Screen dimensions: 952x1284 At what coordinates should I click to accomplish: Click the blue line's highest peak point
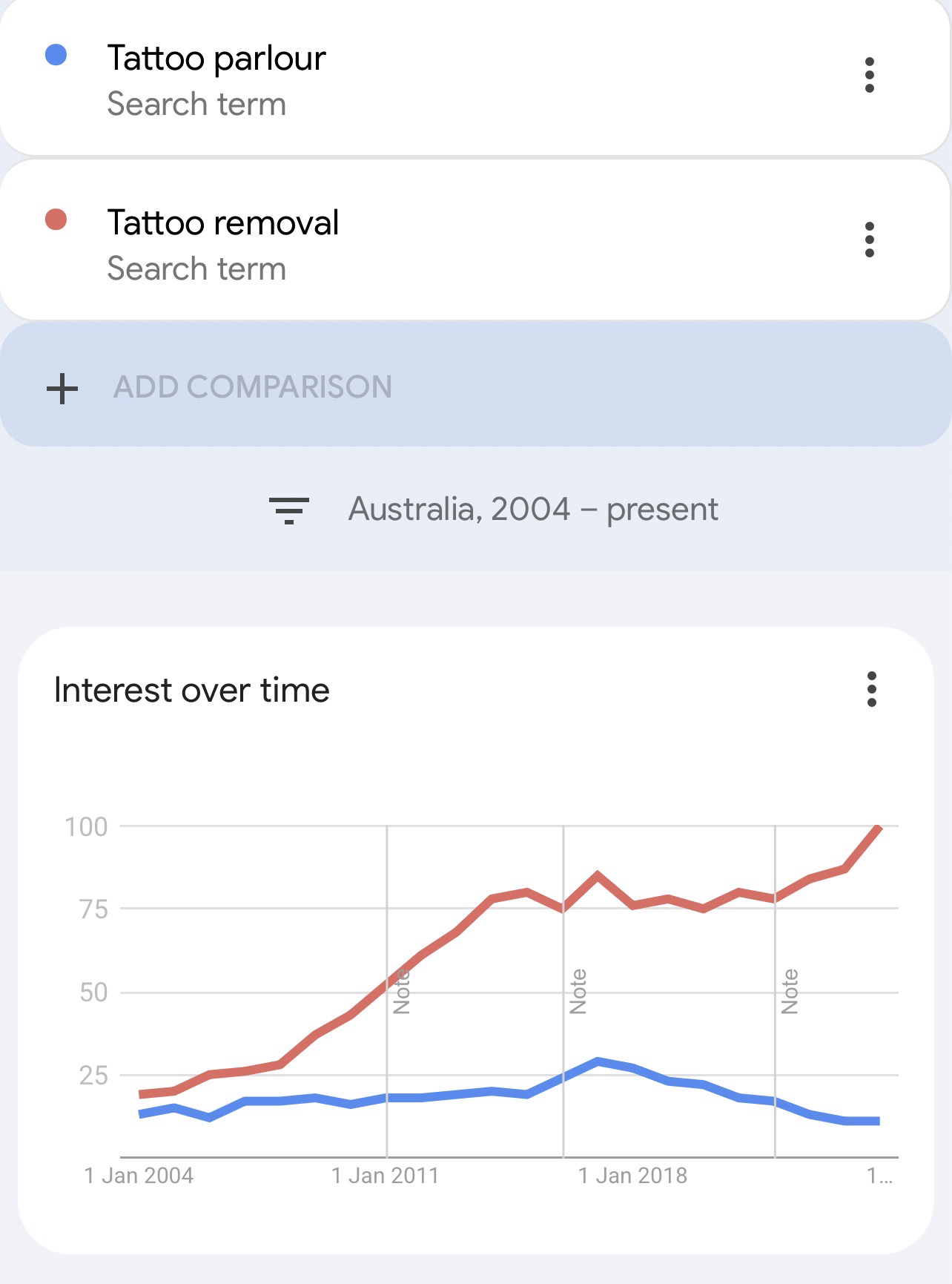[598, 1061]
